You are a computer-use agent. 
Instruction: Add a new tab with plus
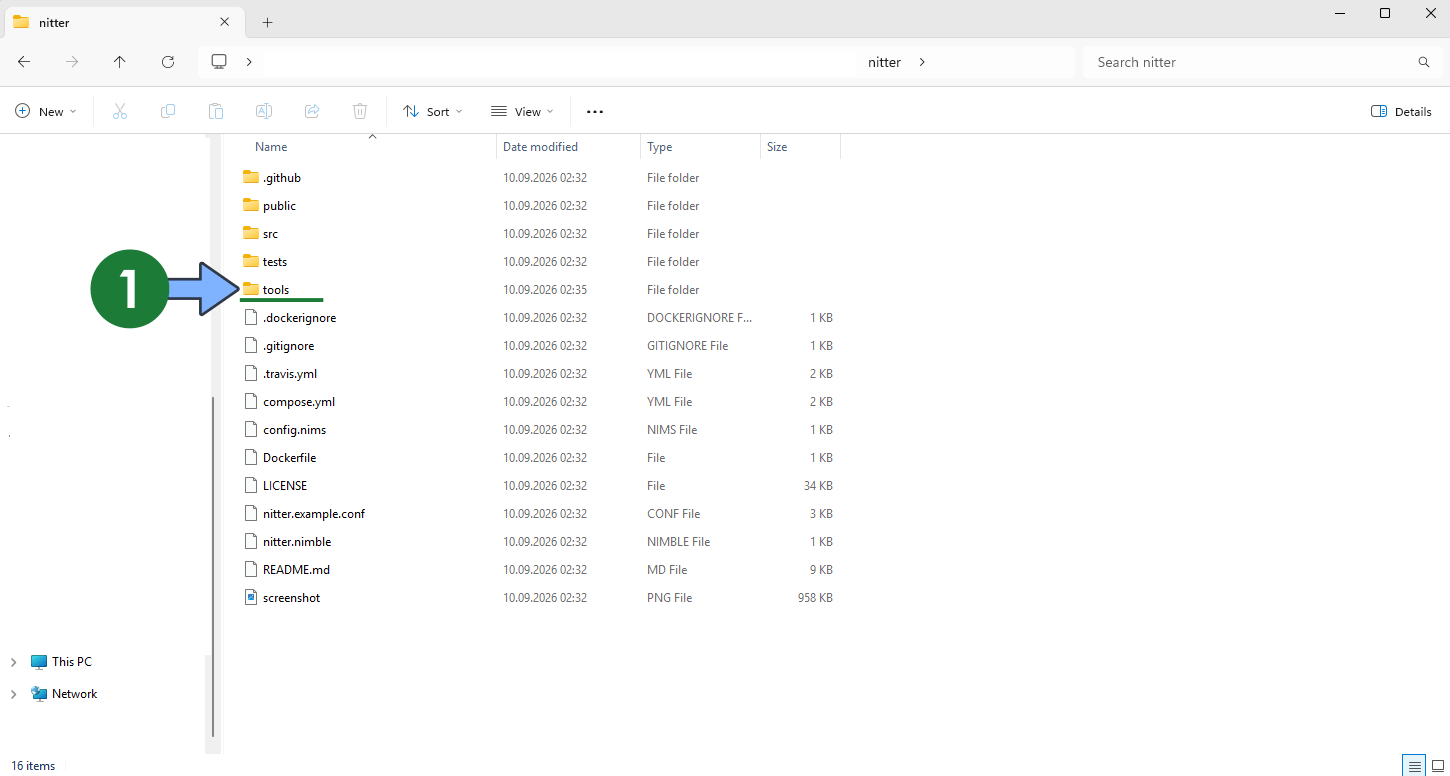pyautogui.click(x=267, y=22)
